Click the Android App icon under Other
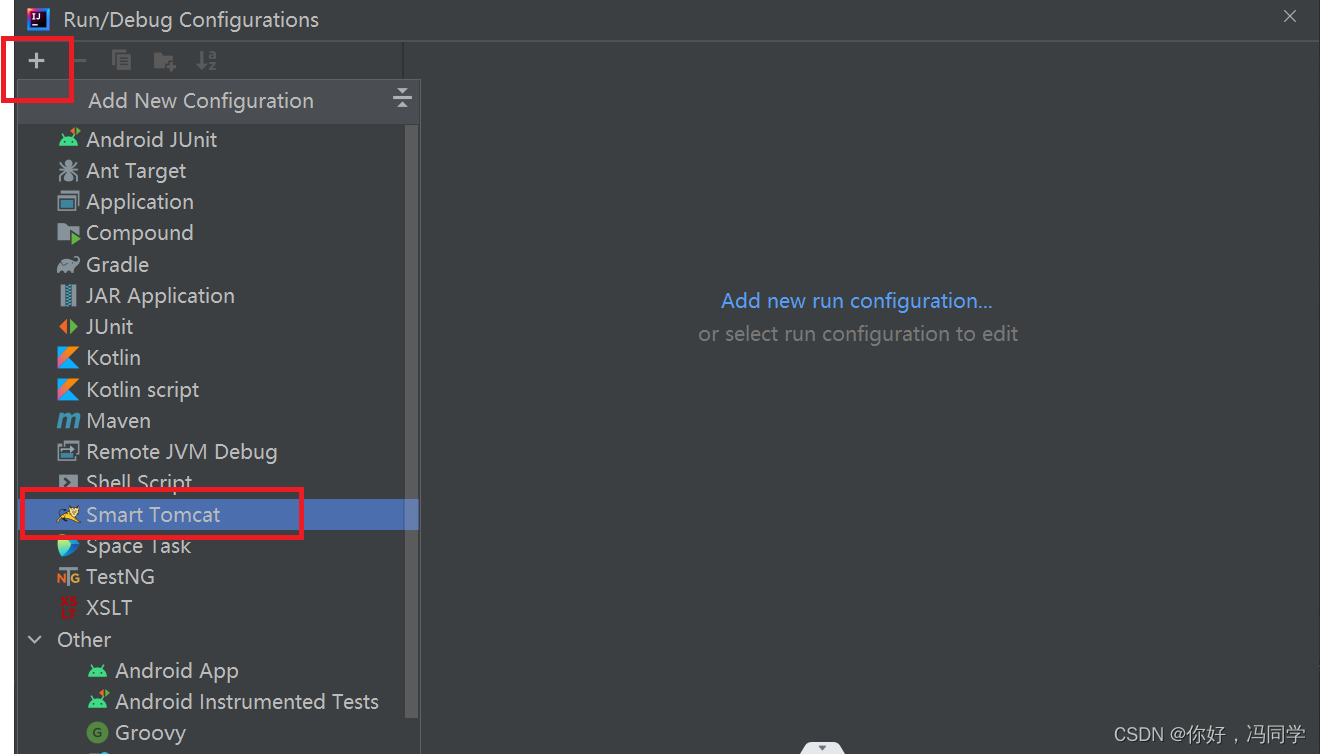This screenshot has width=1321, height=754. point(97,671)
